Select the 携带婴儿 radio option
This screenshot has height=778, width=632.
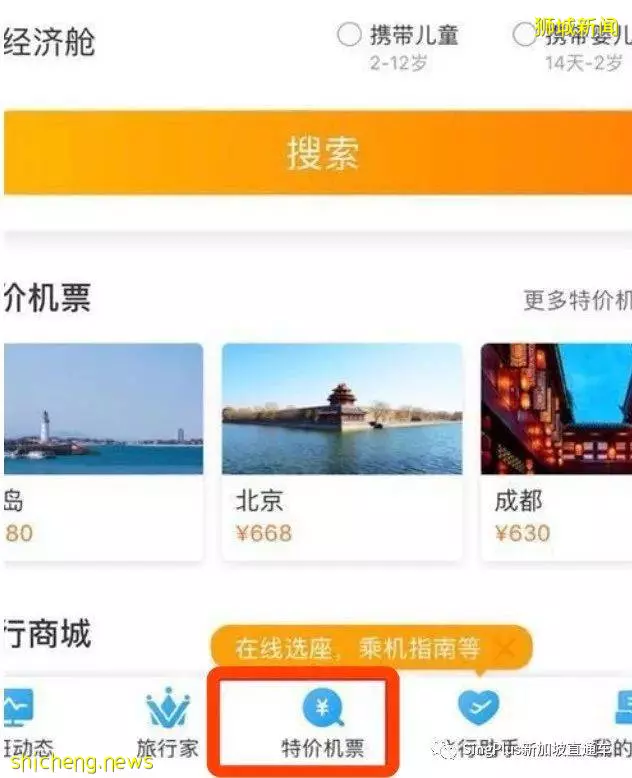click(524, 35)
